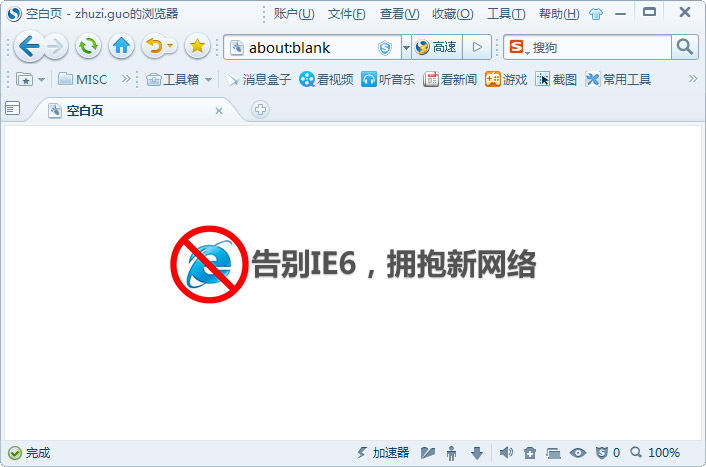Click the 告别IE6 banner image
The width and height of the screenshot is (706, 467).
click(353, 264)
